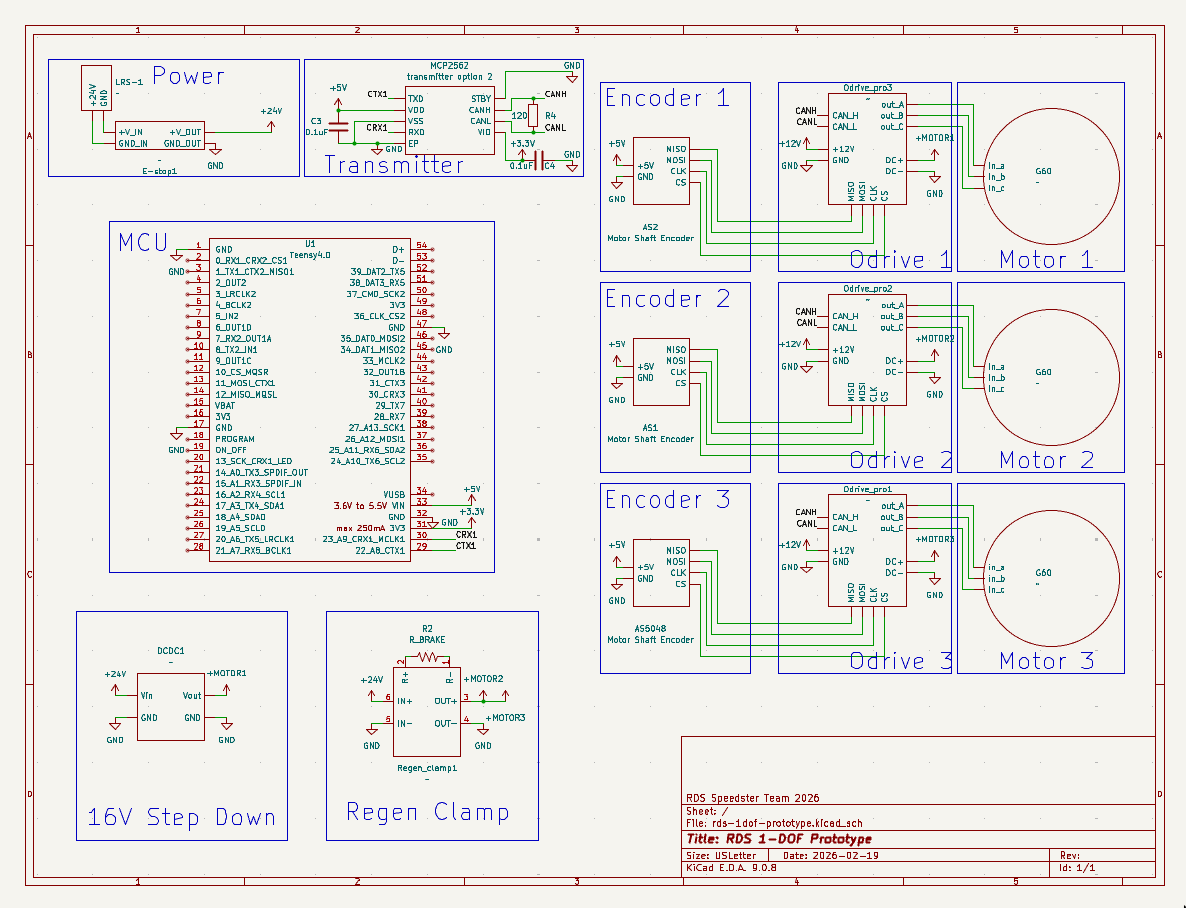Click the "3.6V to 5.5V VIN" pin text
1186x908 pixels.
tap(369, 505)
